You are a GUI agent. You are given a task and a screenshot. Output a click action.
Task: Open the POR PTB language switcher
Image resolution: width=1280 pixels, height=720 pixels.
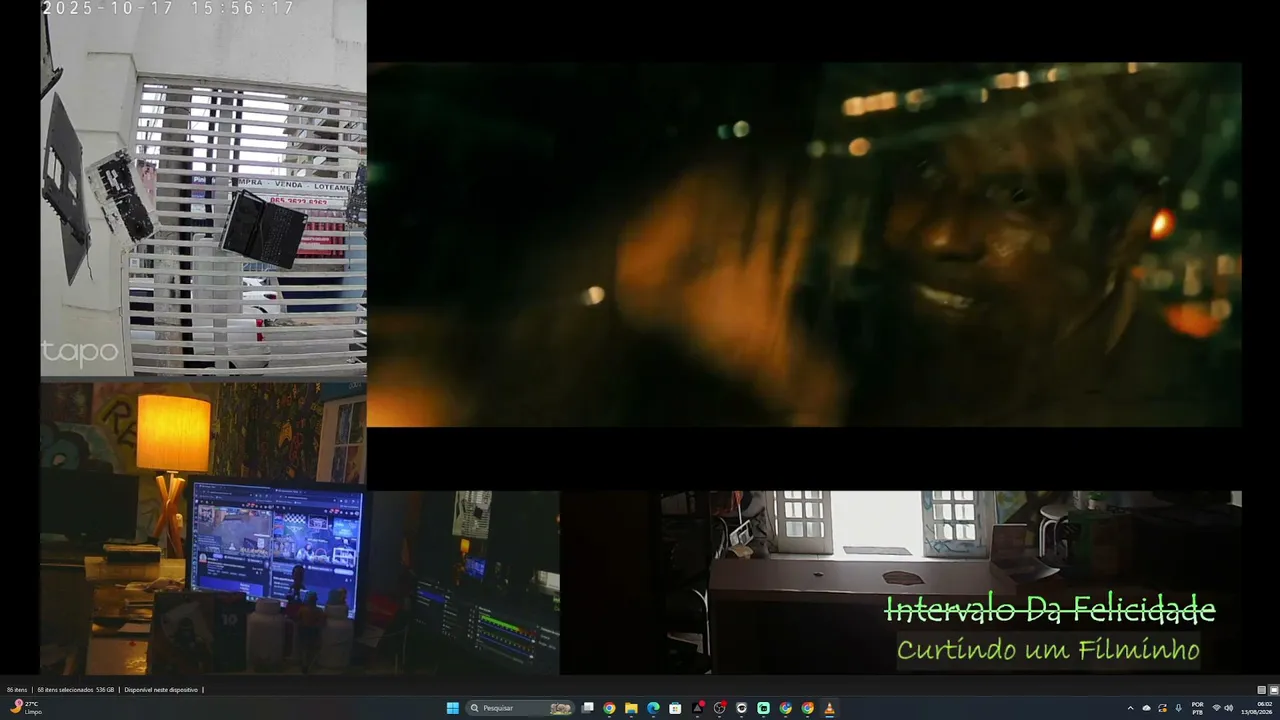1197,708
